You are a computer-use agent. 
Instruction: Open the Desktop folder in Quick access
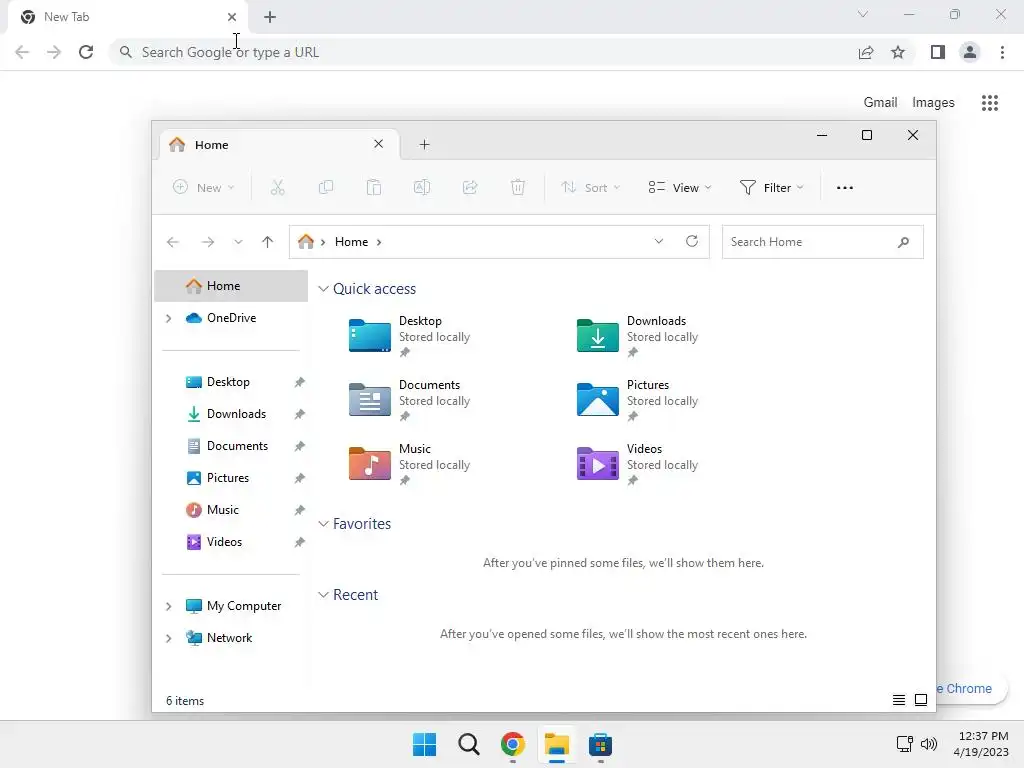[x=410, y=336]
